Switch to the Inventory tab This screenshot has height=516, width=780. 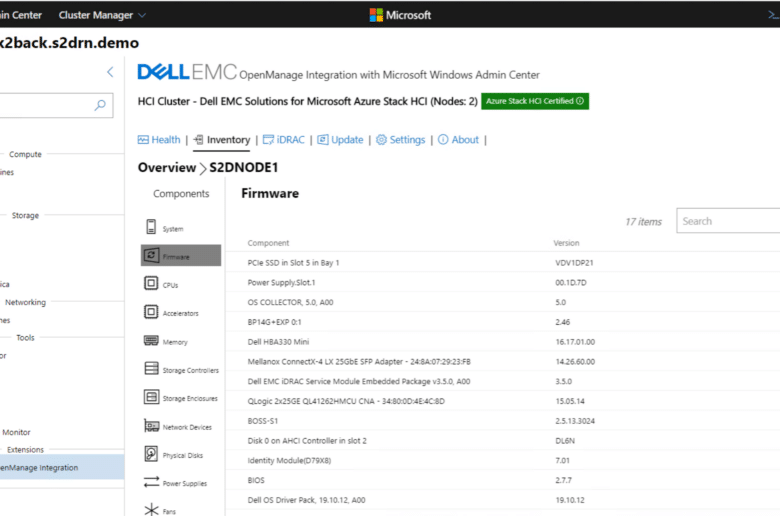(222, 140)
